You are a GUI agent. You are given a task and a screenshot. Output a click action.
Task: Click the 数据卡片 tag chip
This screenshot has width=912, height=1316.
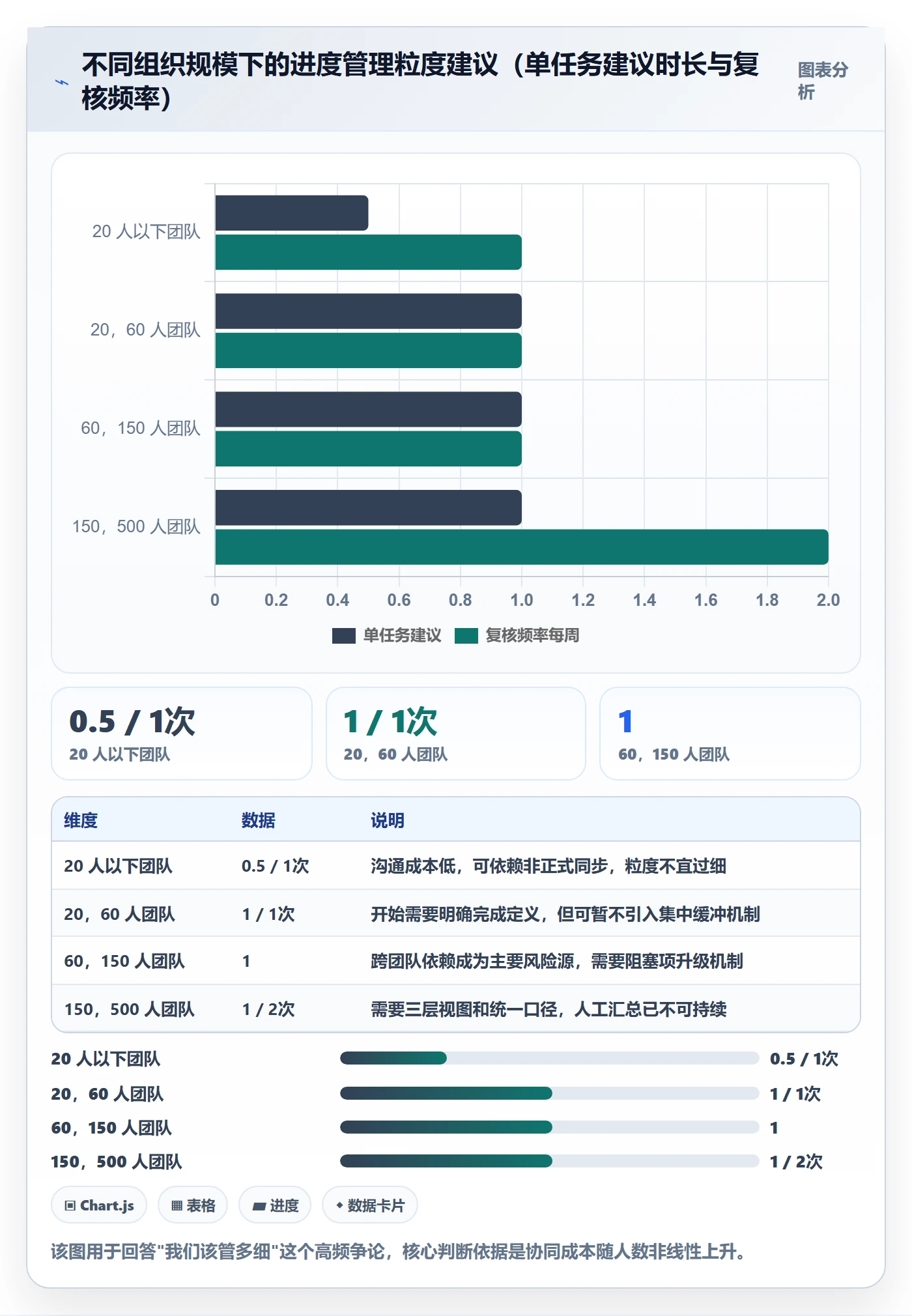coord(370,1205)
